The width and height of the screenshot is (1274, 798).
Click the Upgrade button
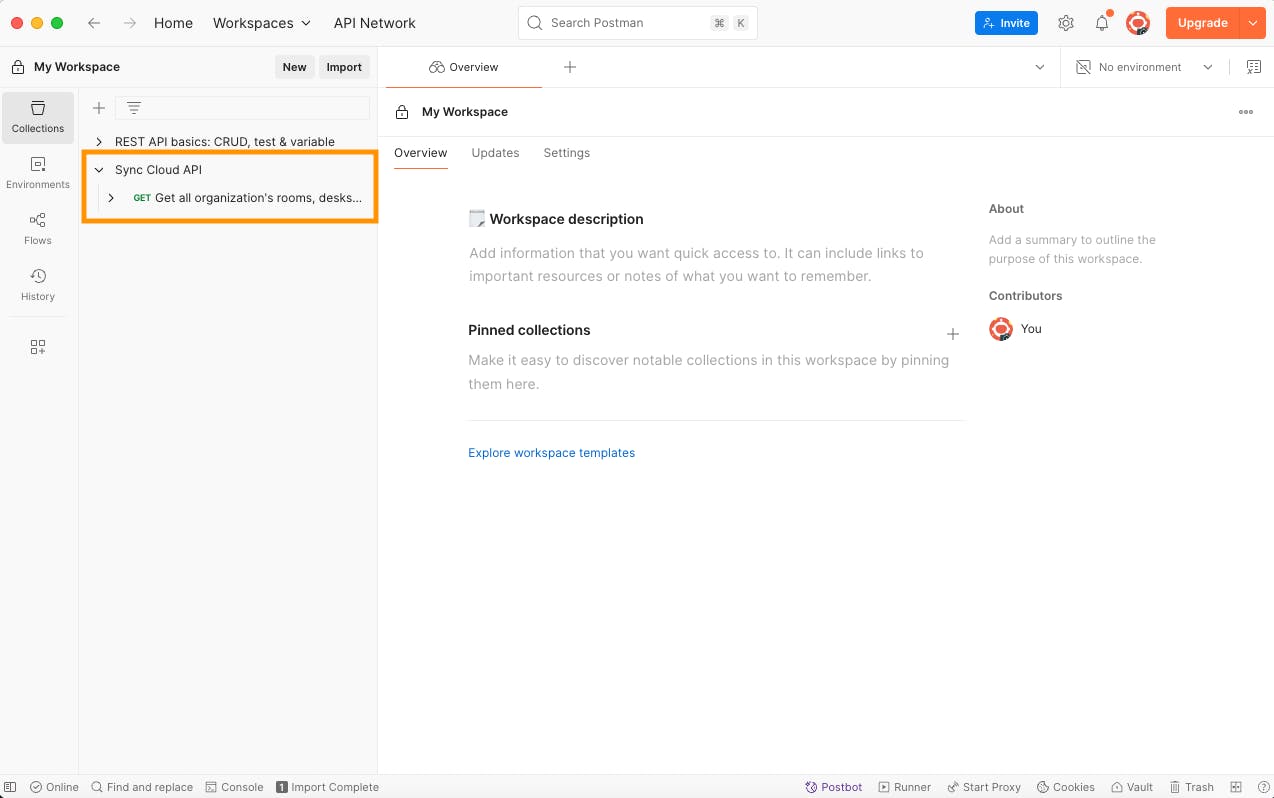tap(1202, 23)
